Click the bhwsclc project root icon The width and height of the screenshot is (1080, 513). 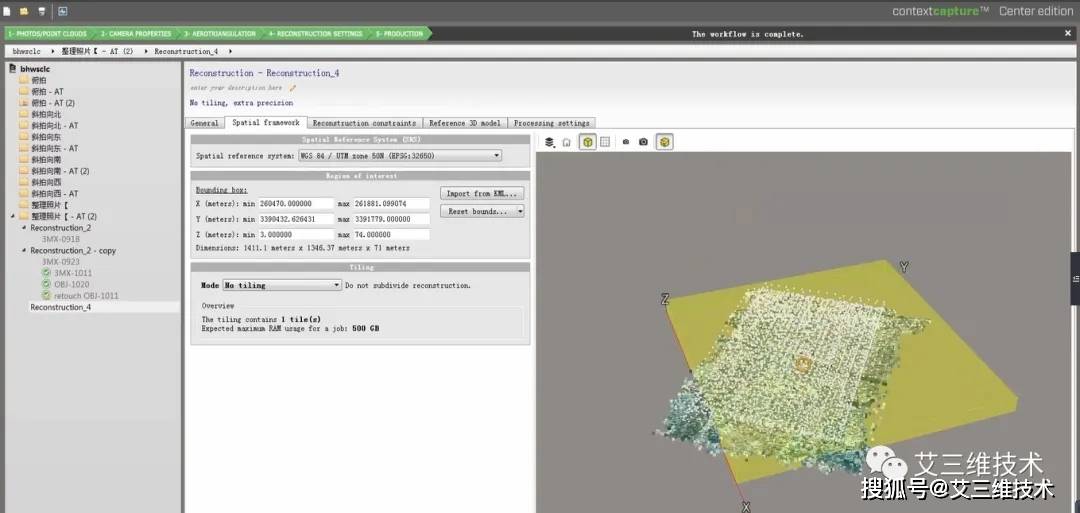tap(12, 69)
